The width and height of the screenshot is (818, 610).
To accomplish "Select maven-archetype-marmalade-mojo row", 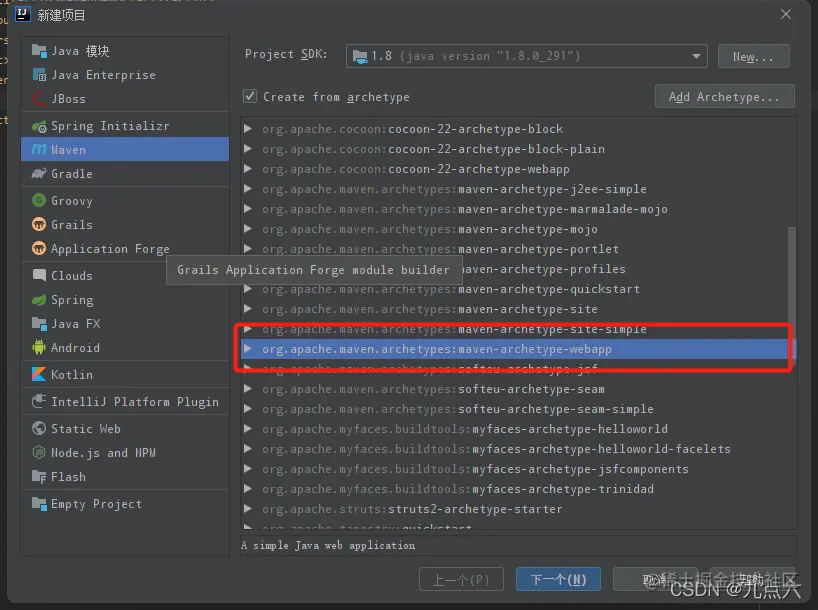I will [x=514, y=209].
